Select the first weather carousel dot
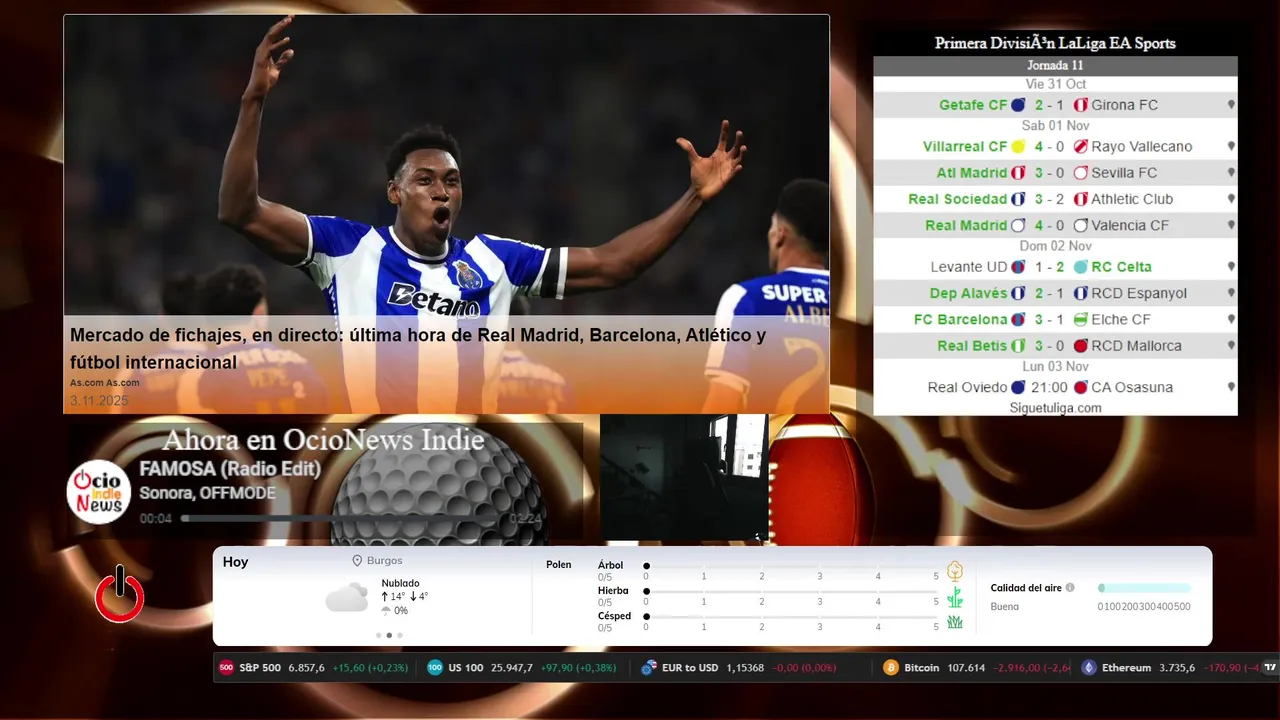 point(378,635)
